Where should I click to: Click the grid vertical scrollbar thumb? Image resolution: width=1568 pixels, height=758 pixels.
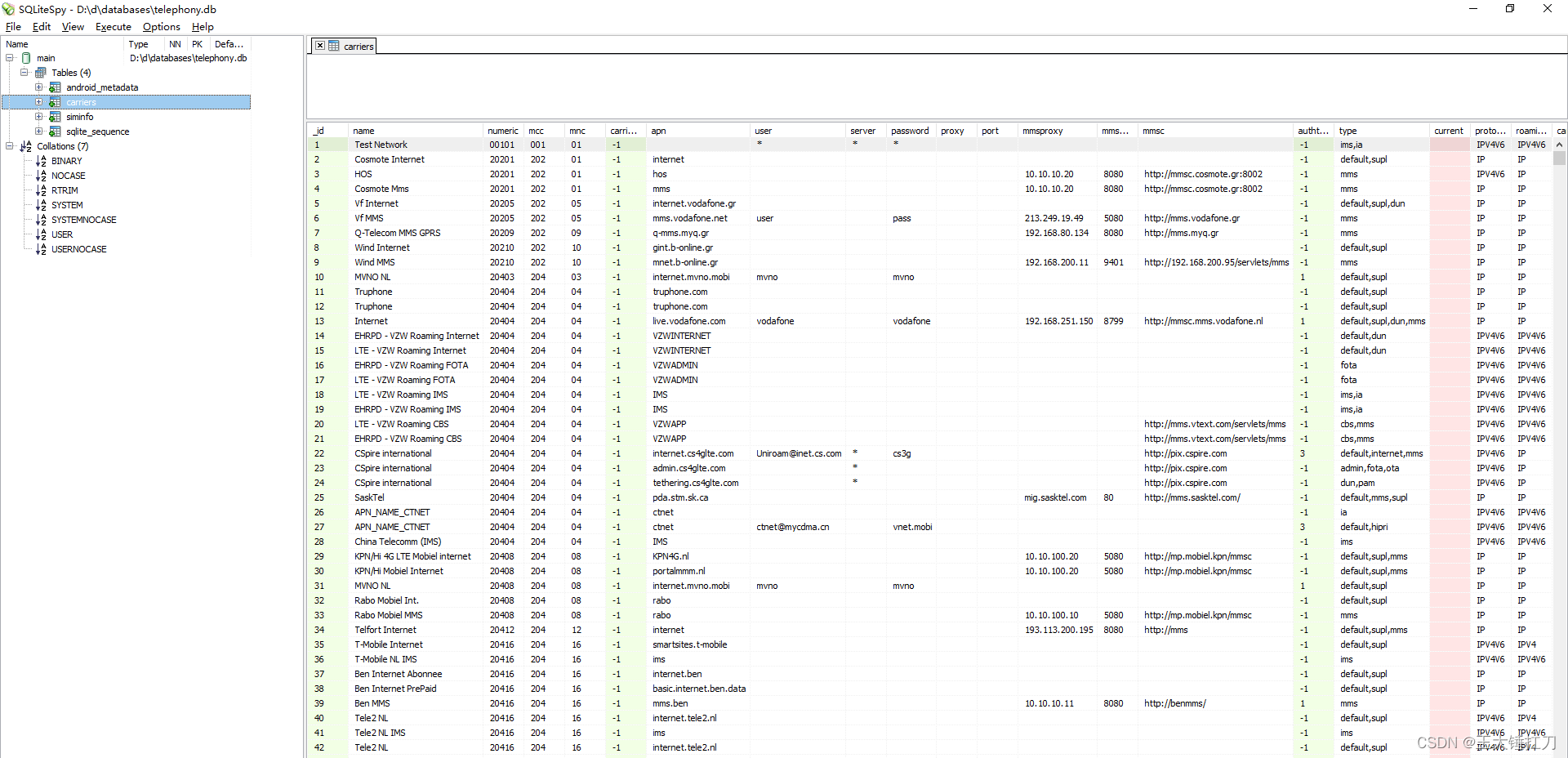click(x=1560, y=158)
